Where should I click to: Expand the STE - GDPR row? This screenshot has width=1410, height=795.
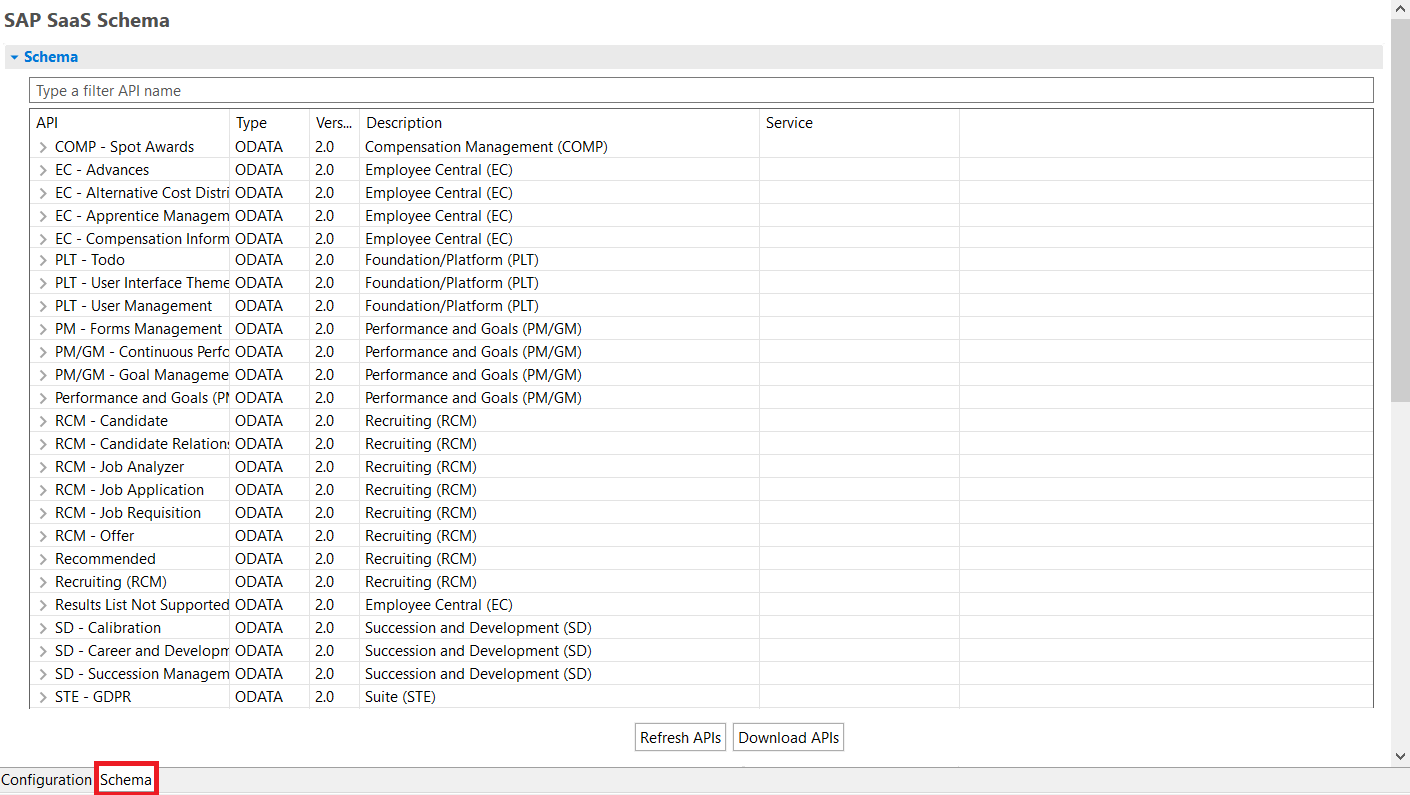[x=42, y=696]
